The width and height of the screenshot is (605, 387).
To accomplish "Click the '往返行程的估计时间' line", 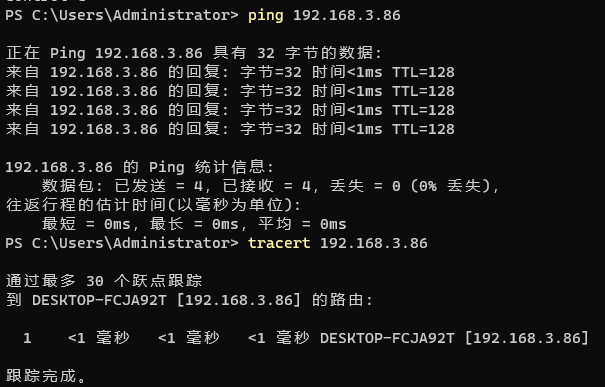I will tap(153, 205).
